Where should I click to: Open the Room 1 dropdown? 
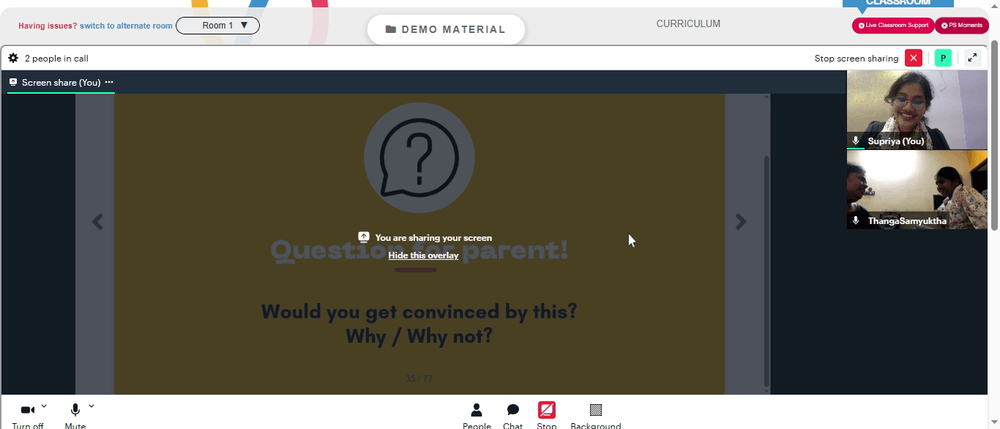tap(217, 25)
